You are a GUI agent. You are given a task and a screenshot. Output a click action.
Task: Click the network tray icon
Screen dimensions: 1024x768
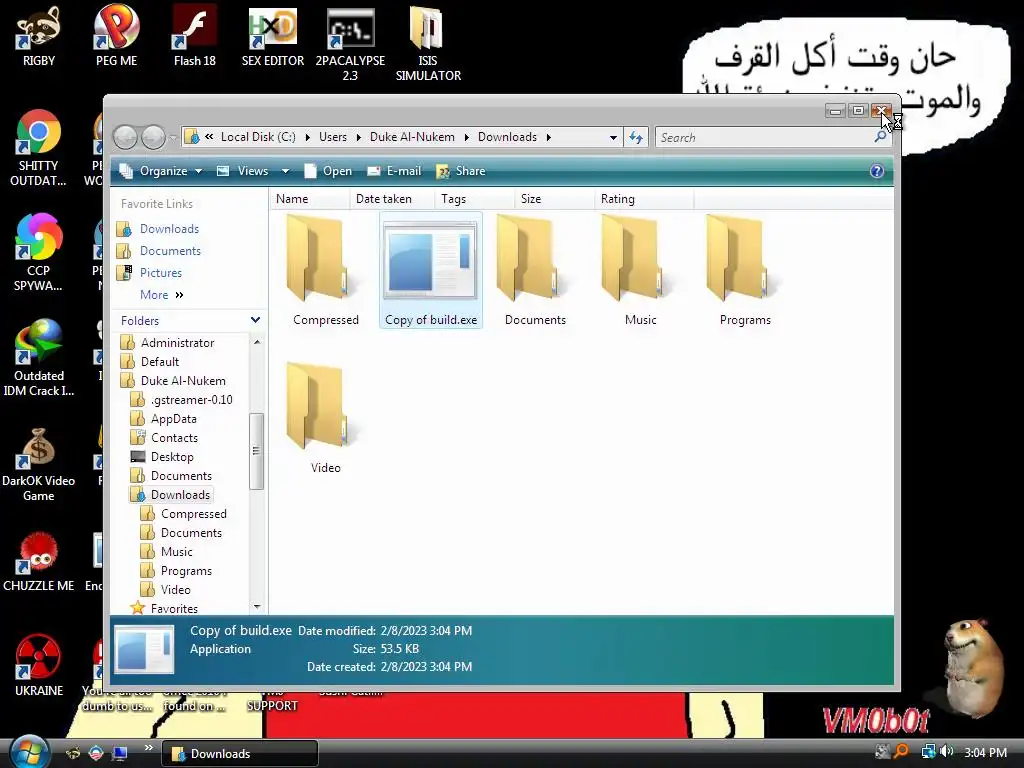(927, 752)
